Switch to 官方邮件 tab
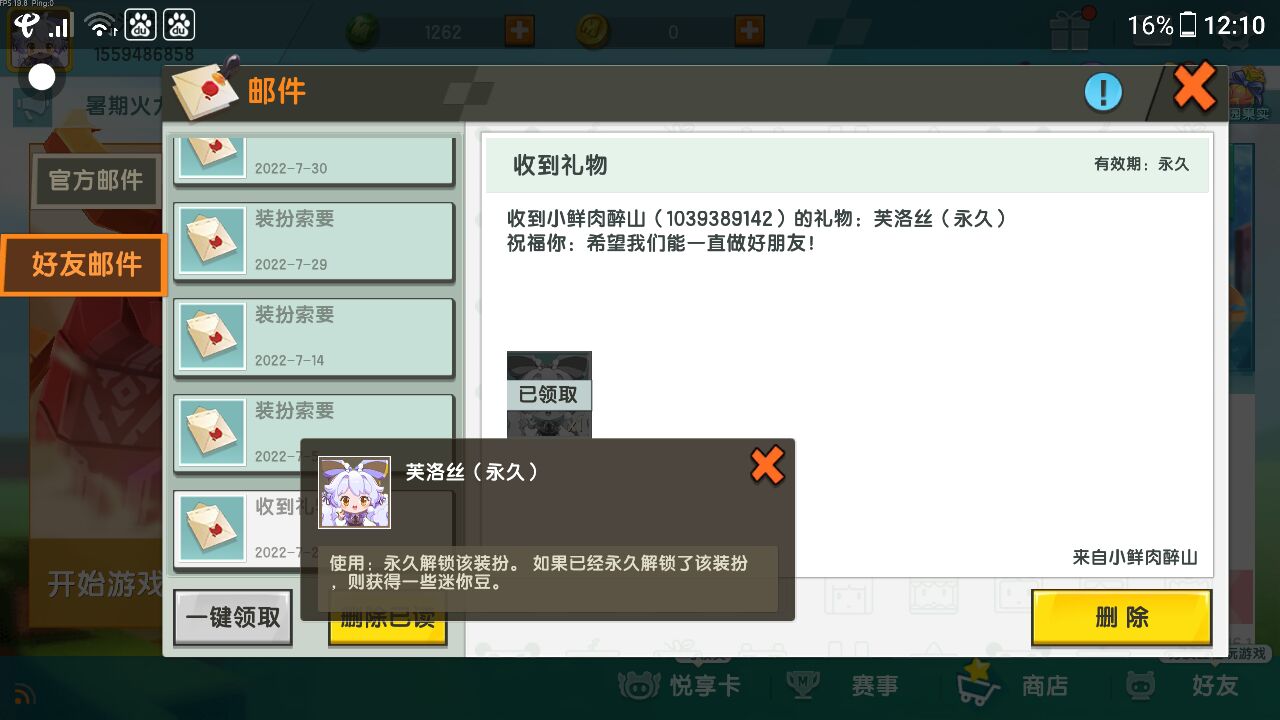 click(x=96, y=181)
